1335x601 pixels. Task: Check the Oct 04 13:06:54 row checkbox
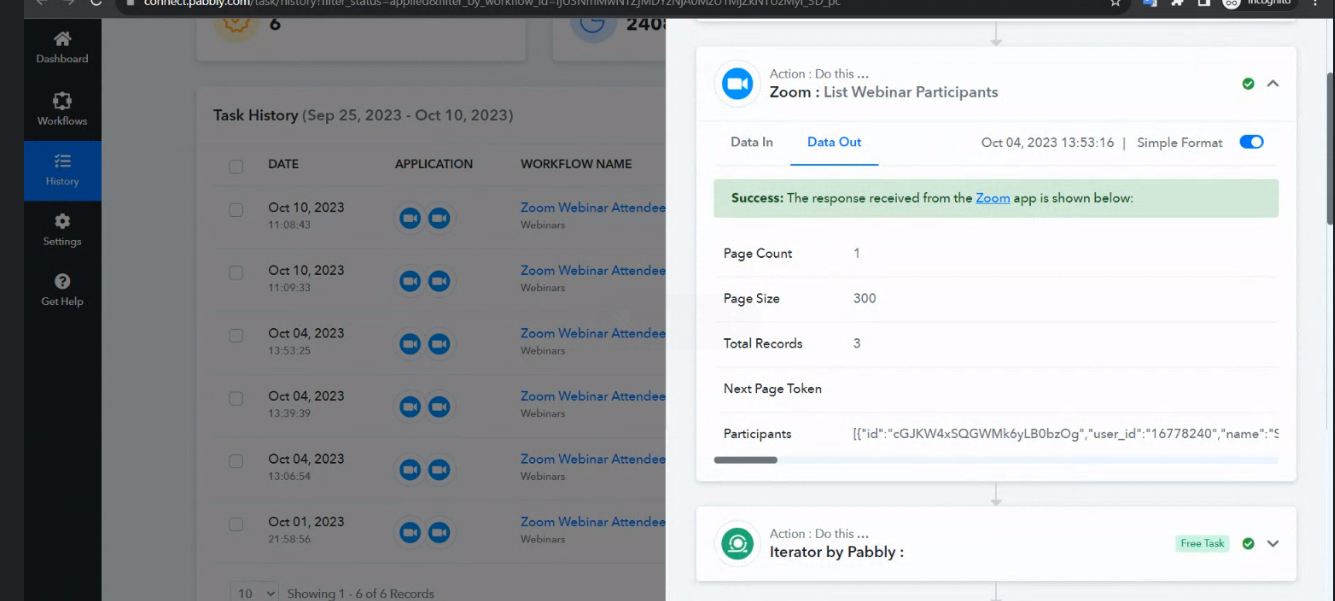[236, 461]
